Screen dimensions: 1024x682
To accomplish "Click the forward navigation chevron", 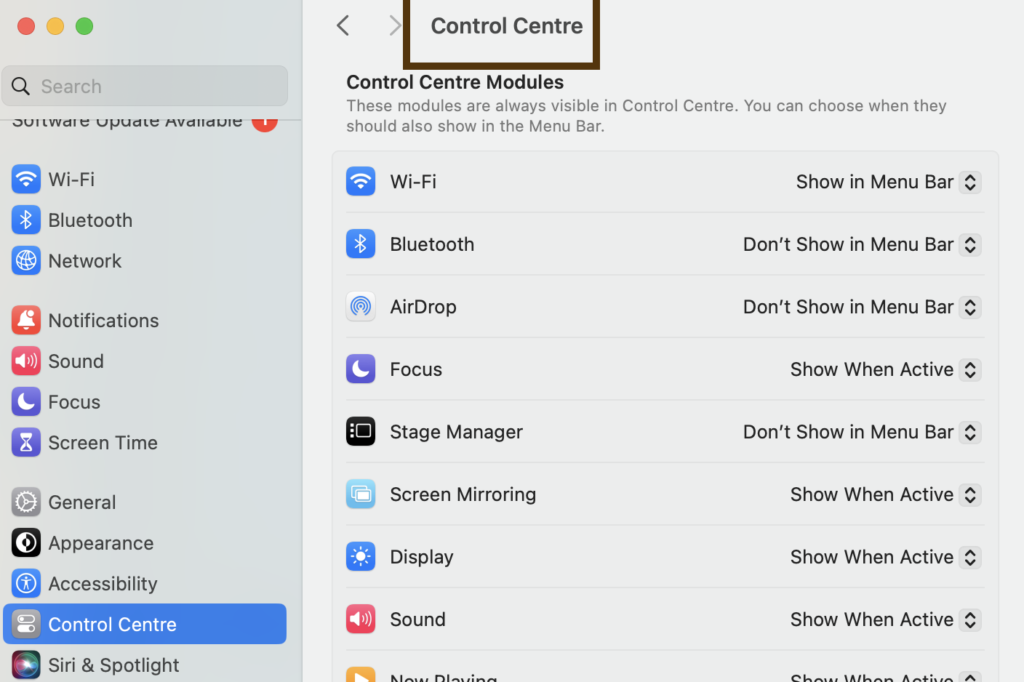I will pos(394,26).
